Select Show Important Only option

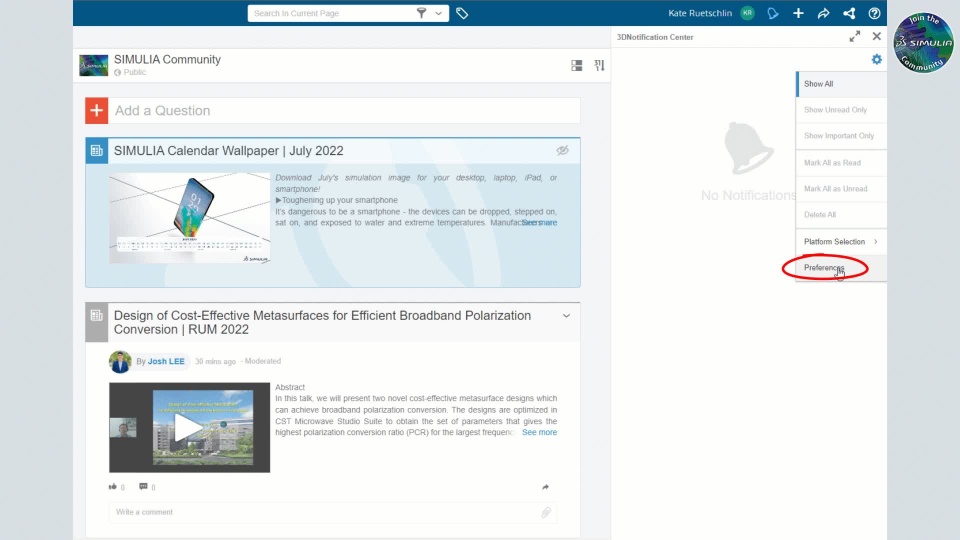[x=841, y=136]
